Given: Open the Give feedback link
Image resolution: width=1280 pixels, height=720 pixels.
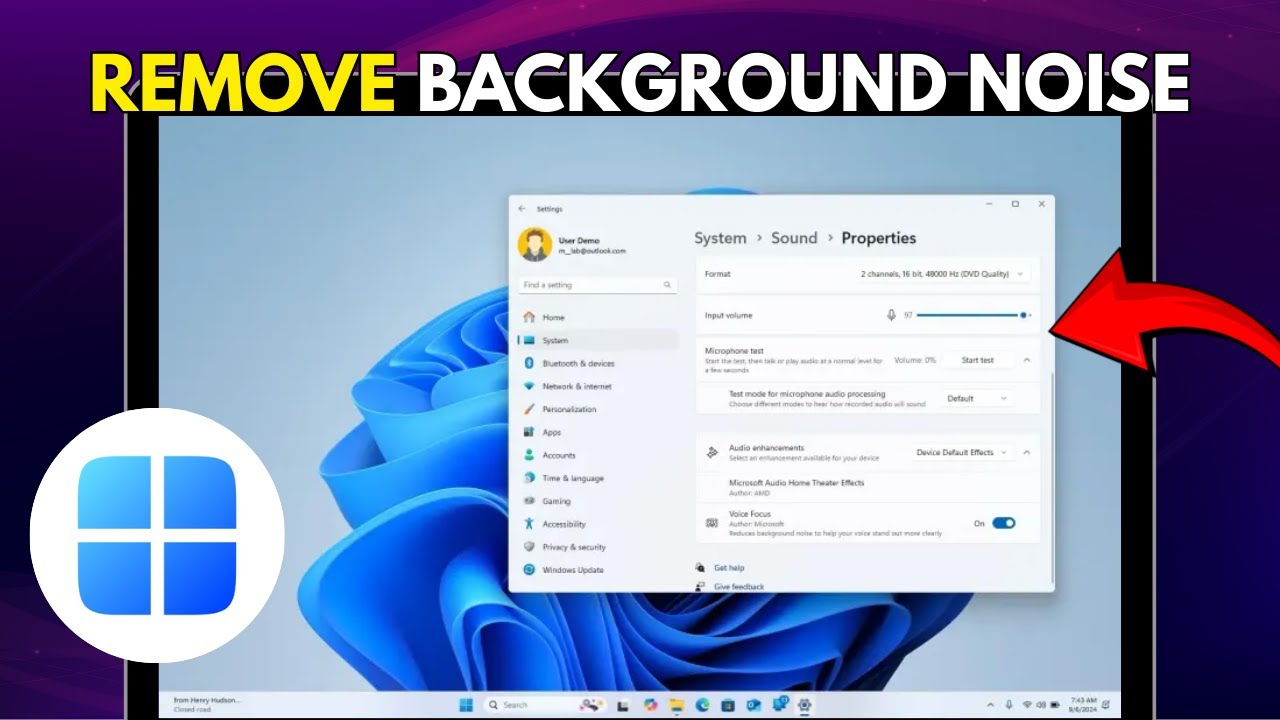Looking at the screenshot, I should pyautogui.click(x=739, y=586).
